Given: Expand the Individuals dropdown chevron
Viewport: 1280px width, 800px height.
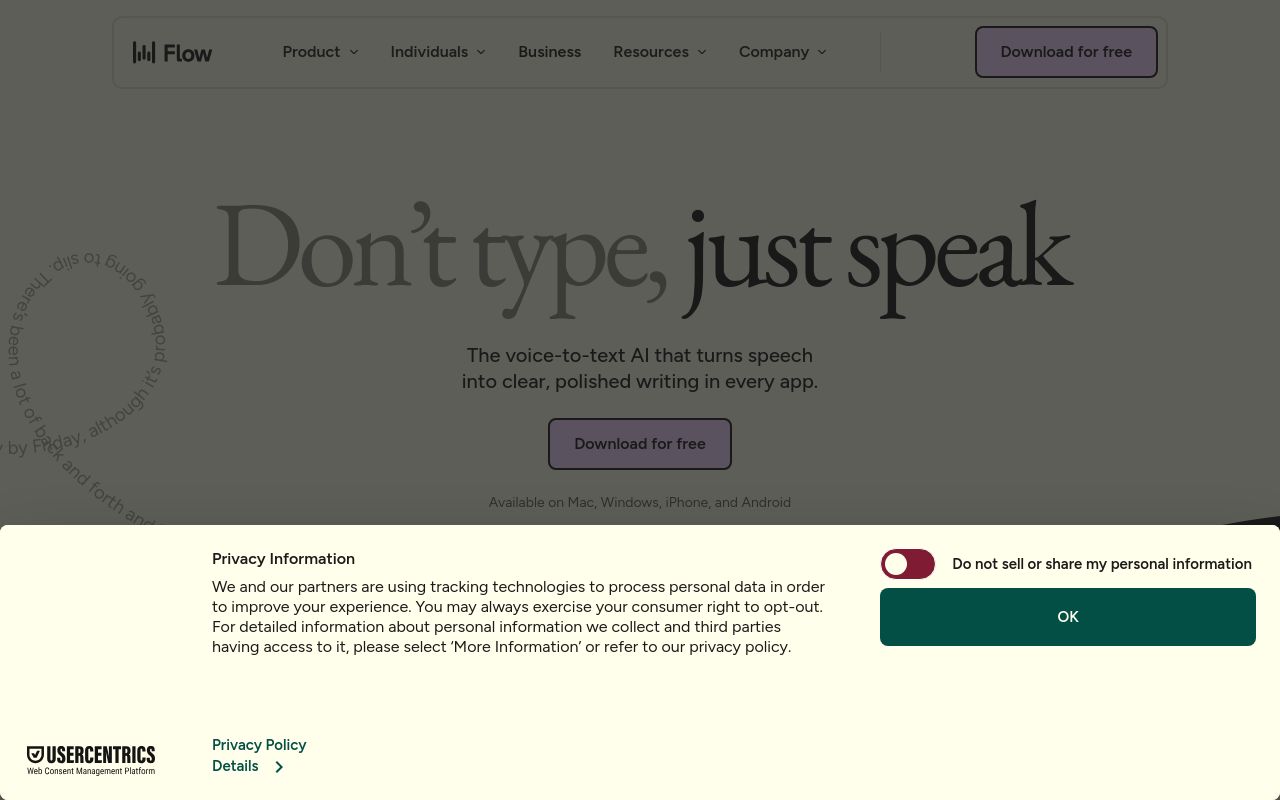Looking at the screenshot, I should coord(481,52).
